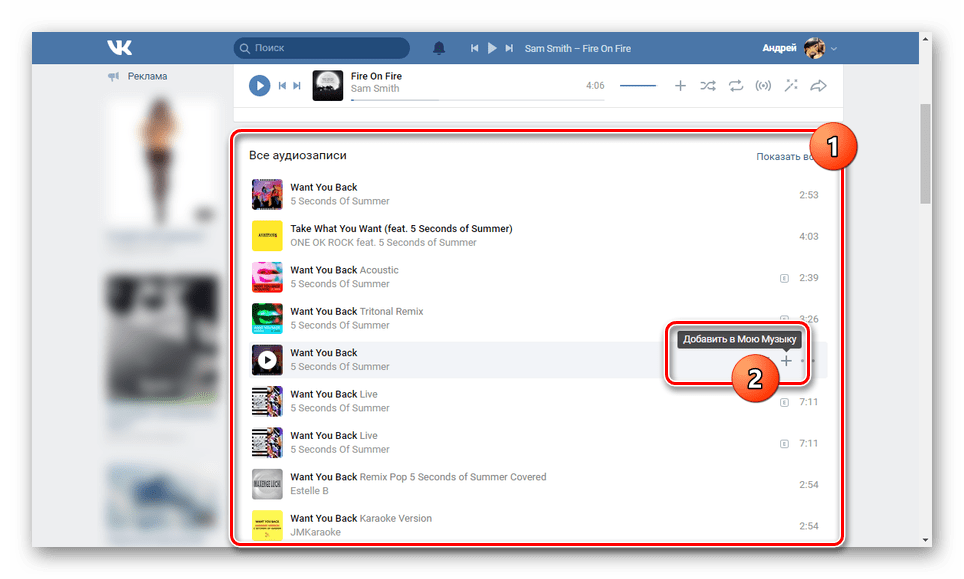Click the 4:06 time in the player

[x=595, y=85]
